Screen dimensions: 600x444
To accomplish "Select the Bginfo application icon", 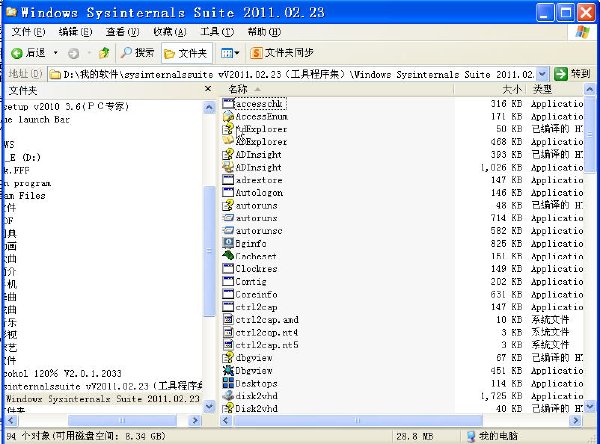I will click(x=228, y=243).
